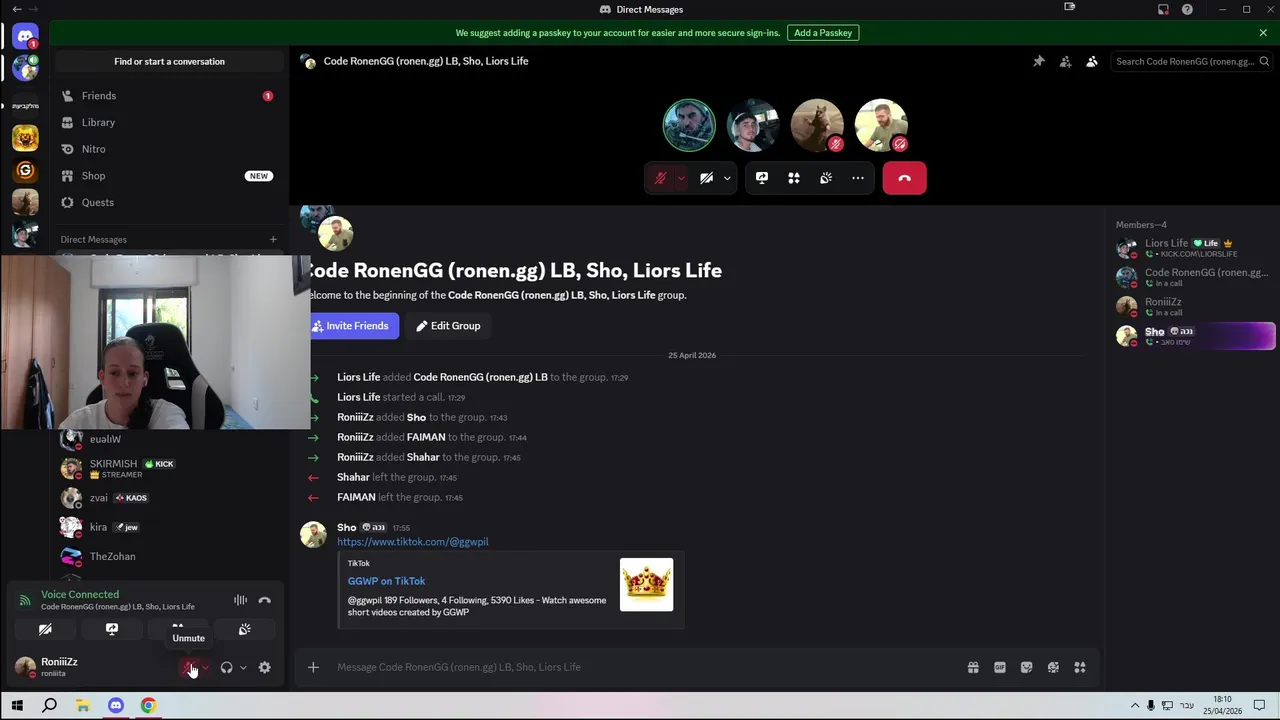Send a gift via the gift icon
1280x720 pixels.
pyautogui.click(x=973, y=667)
